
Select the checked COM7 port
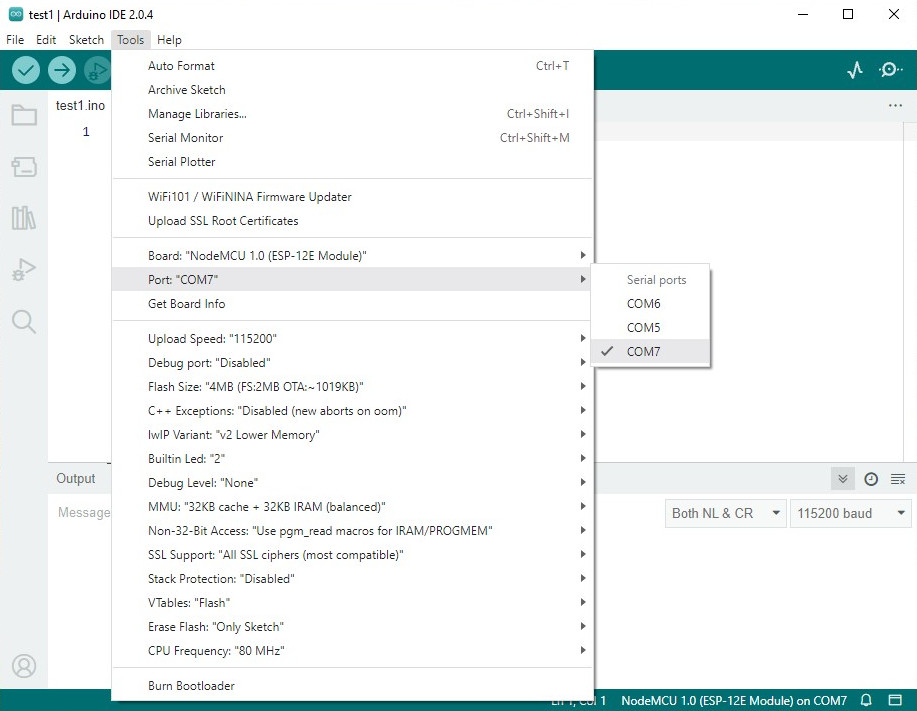(x=644, y=352)
